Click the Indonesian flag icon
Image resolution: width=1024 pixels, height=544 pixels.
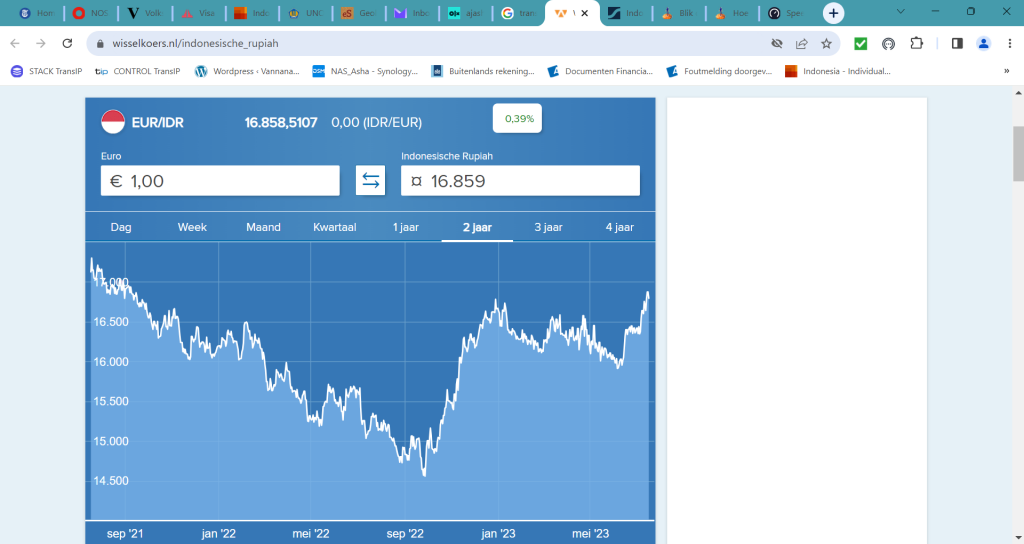tap(113, 122)
